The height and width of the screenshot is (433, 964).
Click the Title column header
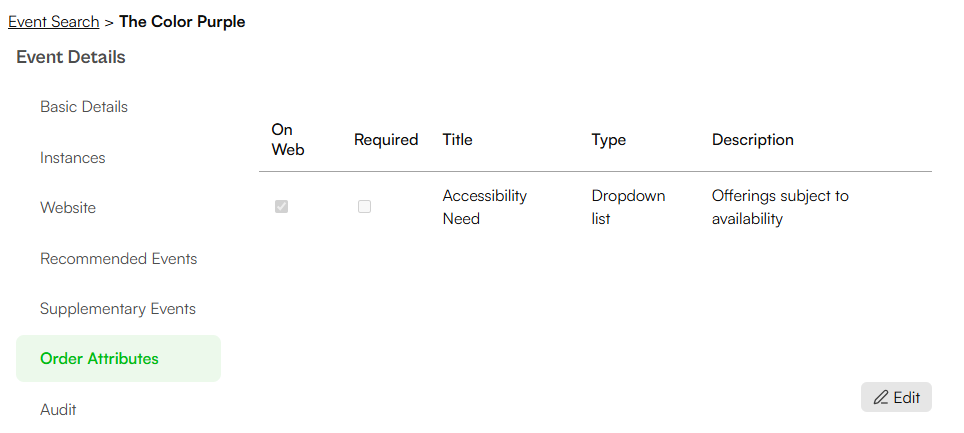(x=457, y=140)
